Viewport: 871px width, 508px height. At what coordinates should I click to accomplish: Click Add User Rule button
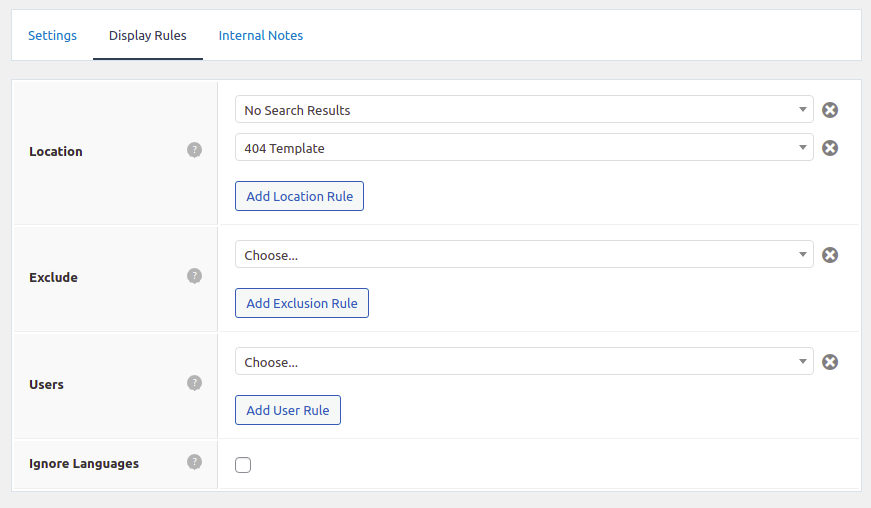click(x=288, y=410)
